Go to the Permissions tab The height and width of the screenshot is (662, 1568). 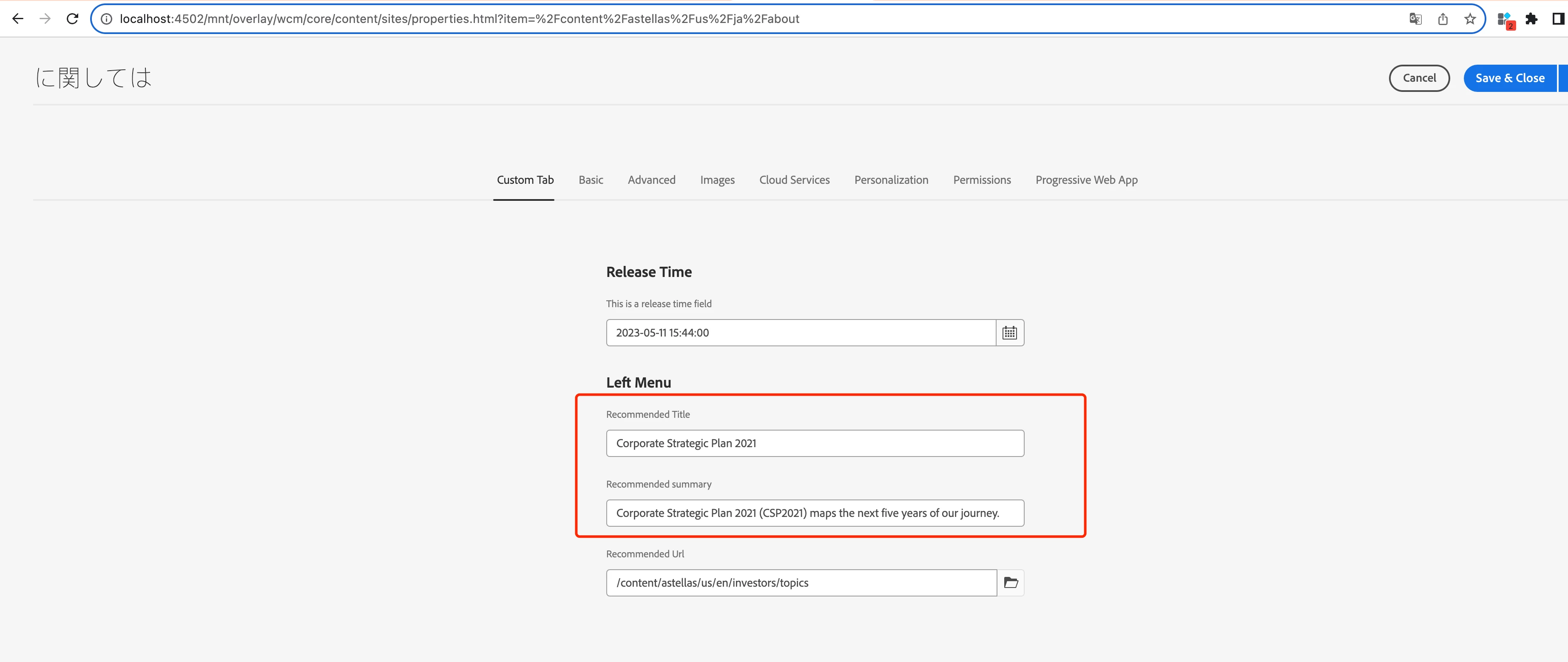(981, 180)
